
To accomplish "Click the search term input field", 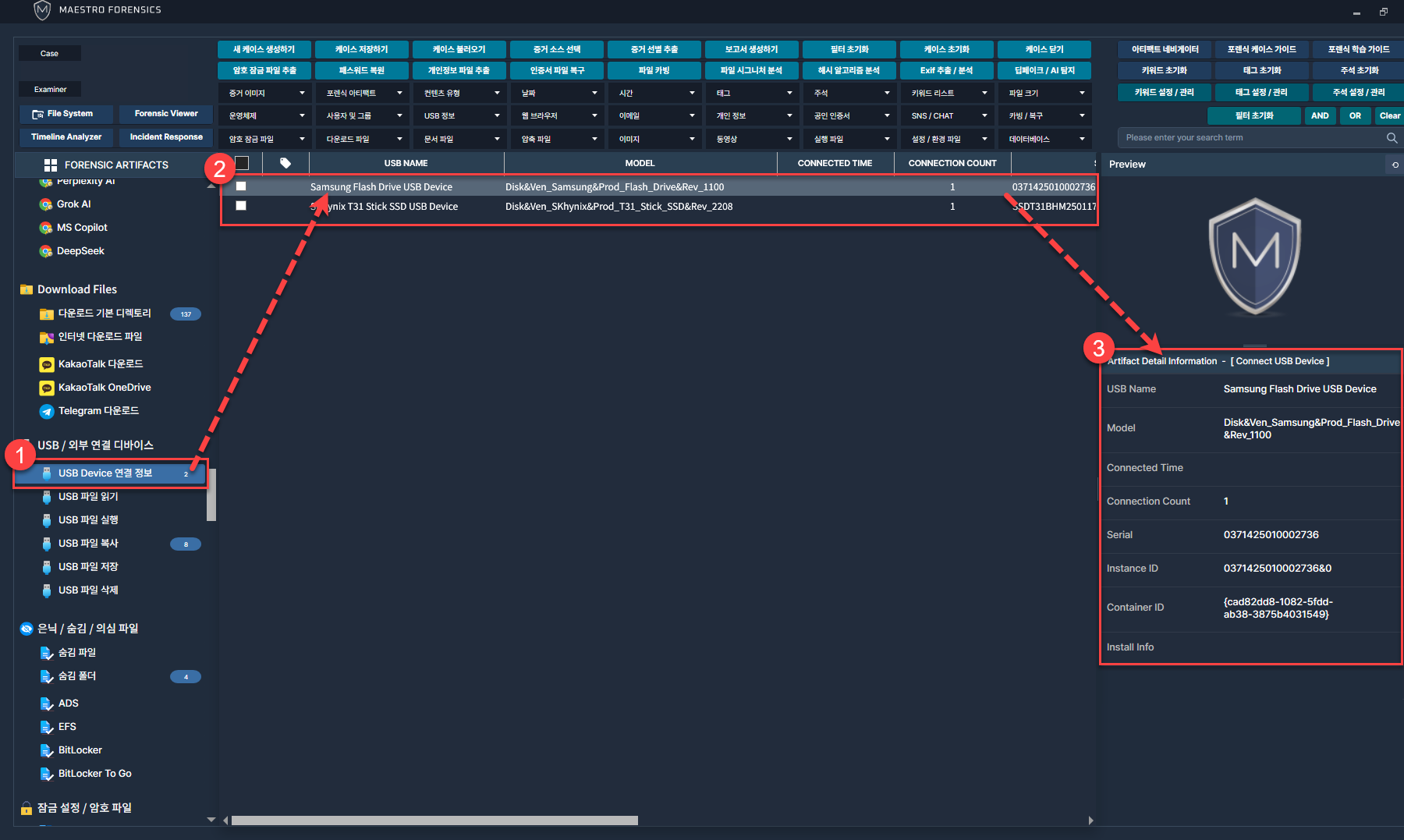I will tap(1248, 138).
